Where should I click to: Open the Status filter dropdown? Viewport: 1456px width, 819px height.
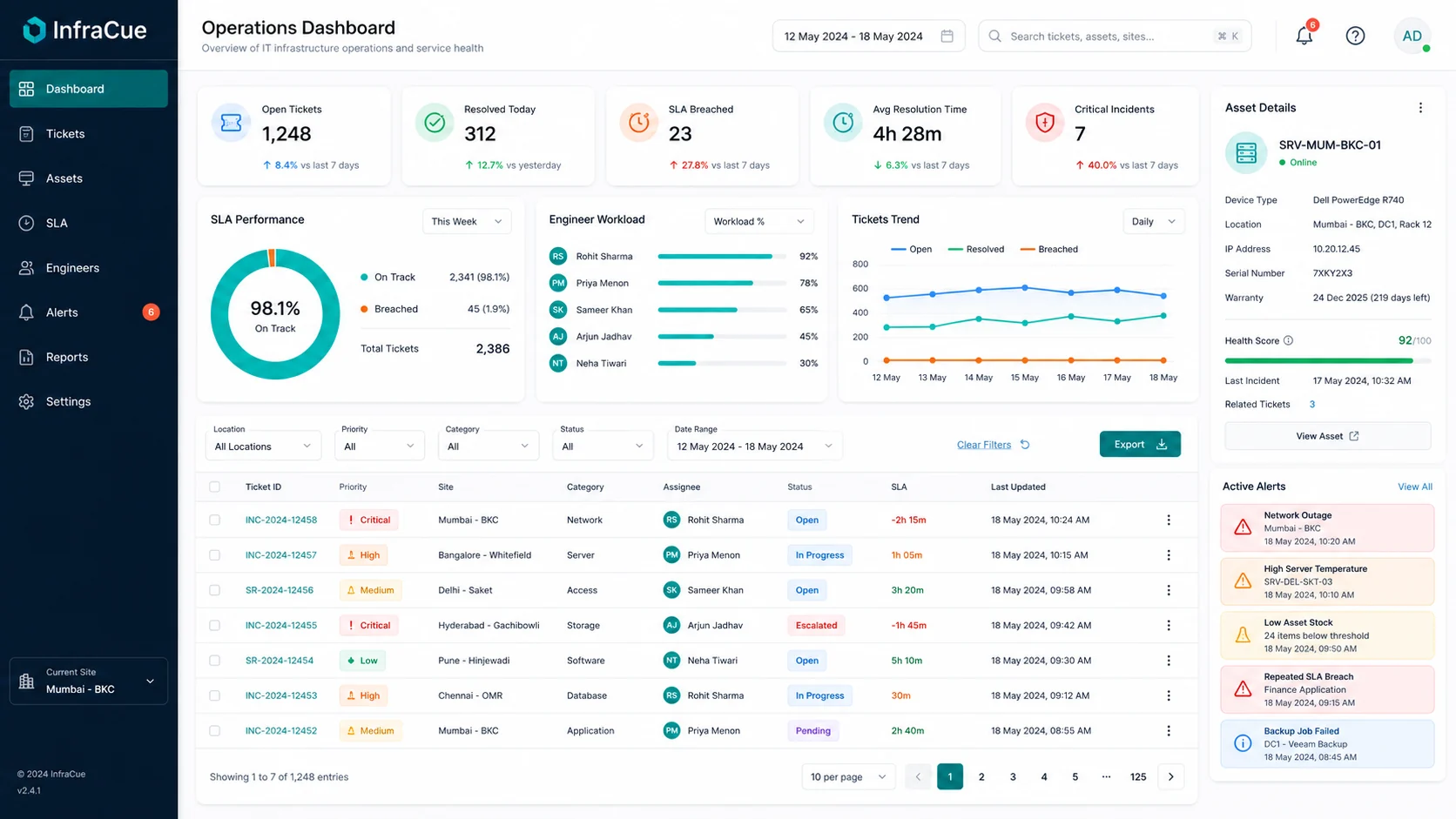pos(603,446)
